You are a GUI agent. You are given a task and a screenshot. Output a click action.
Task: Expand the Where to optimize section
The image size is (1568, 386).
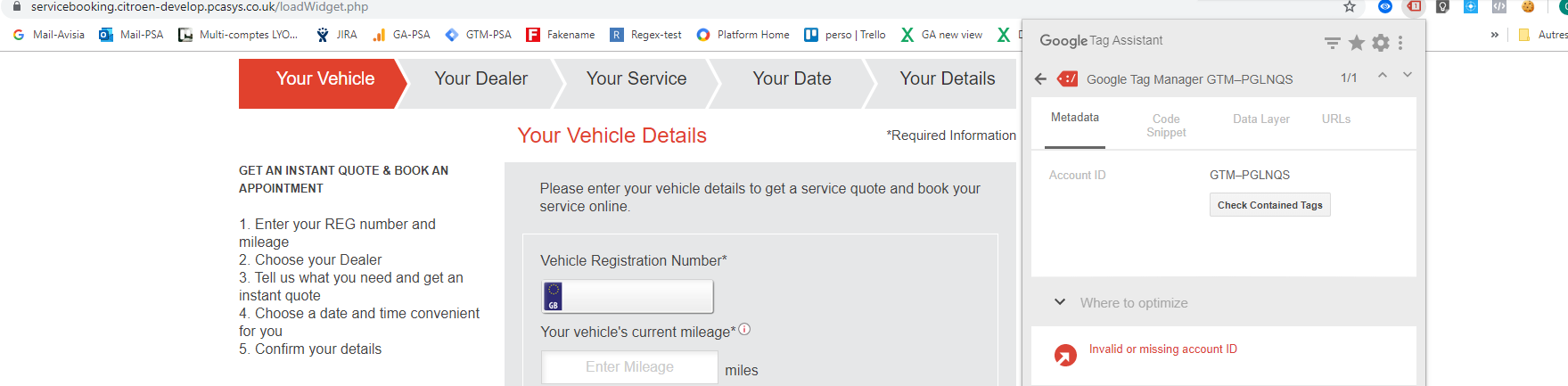1060,302
